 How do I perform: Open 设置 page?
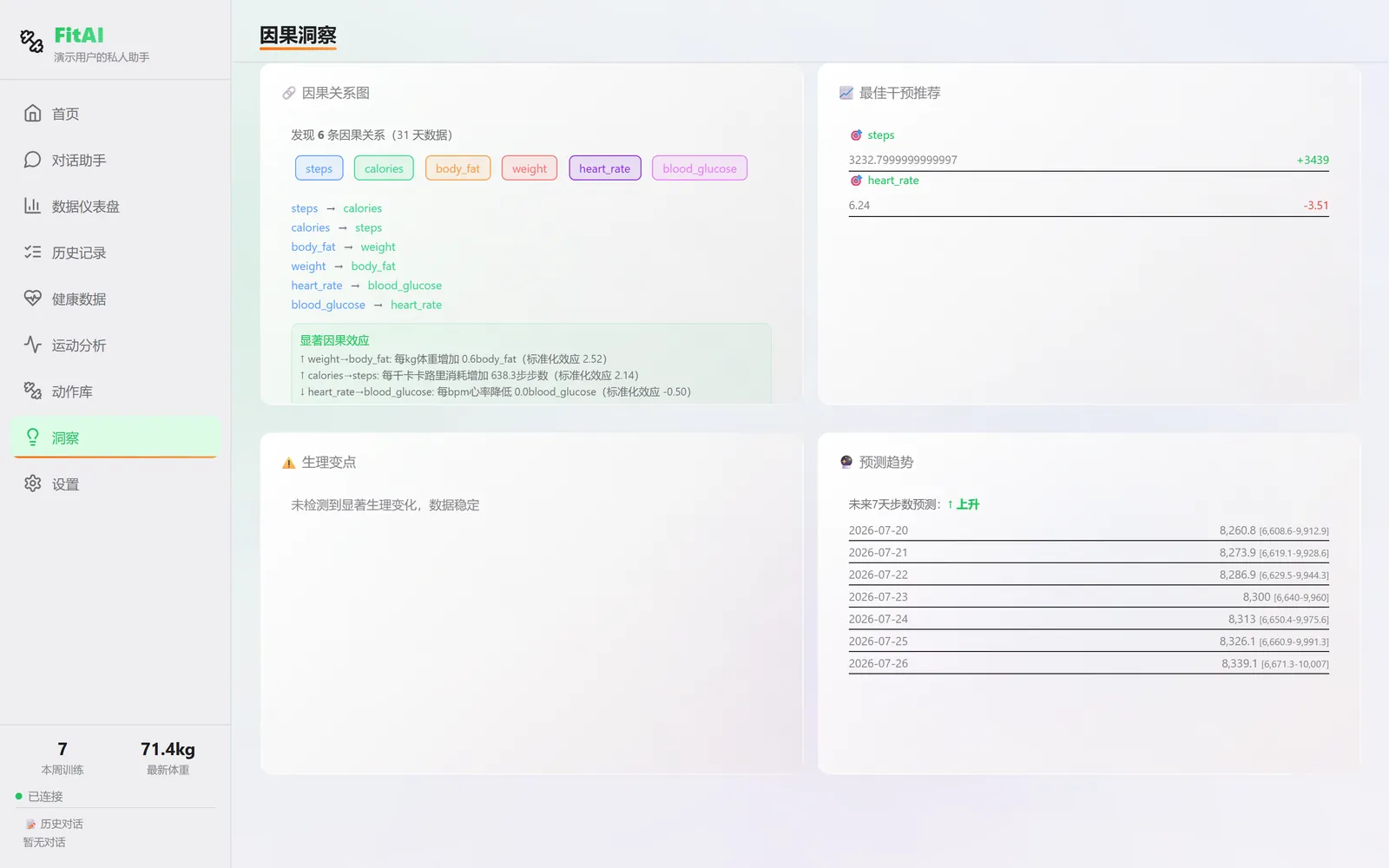click(115, 483)
